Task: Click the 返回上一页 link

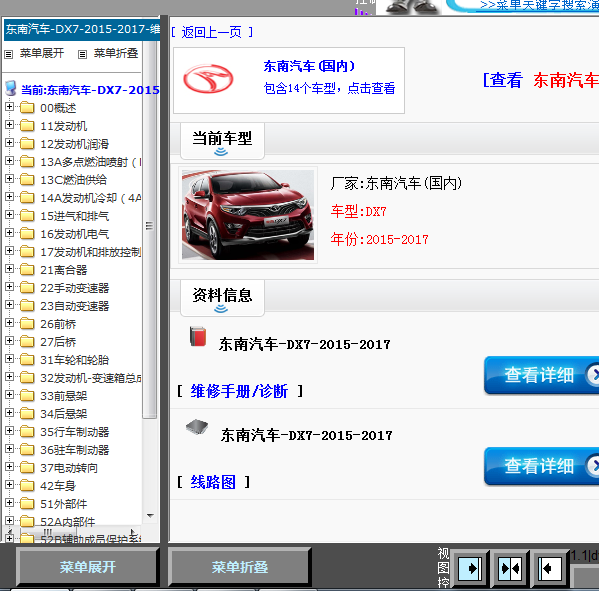Action: 212,32
